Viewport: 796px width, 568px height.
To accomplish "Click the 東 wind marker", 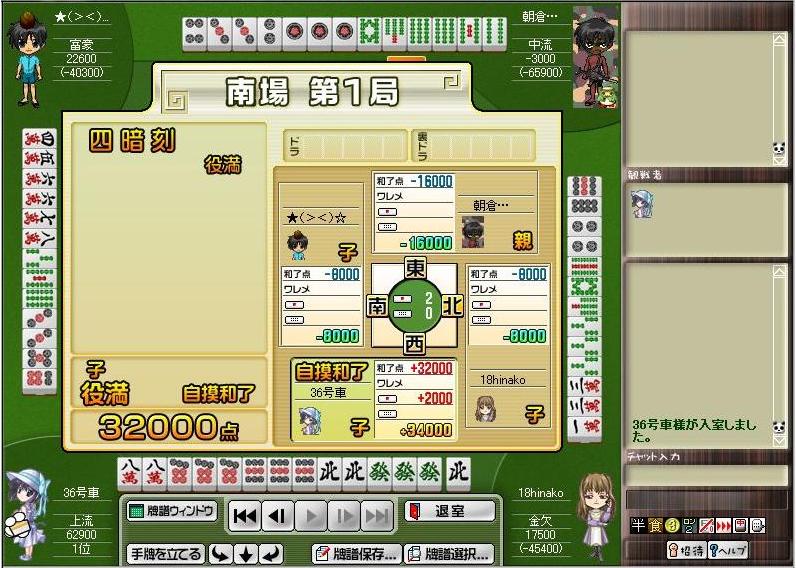I will [x=415, y=268].
